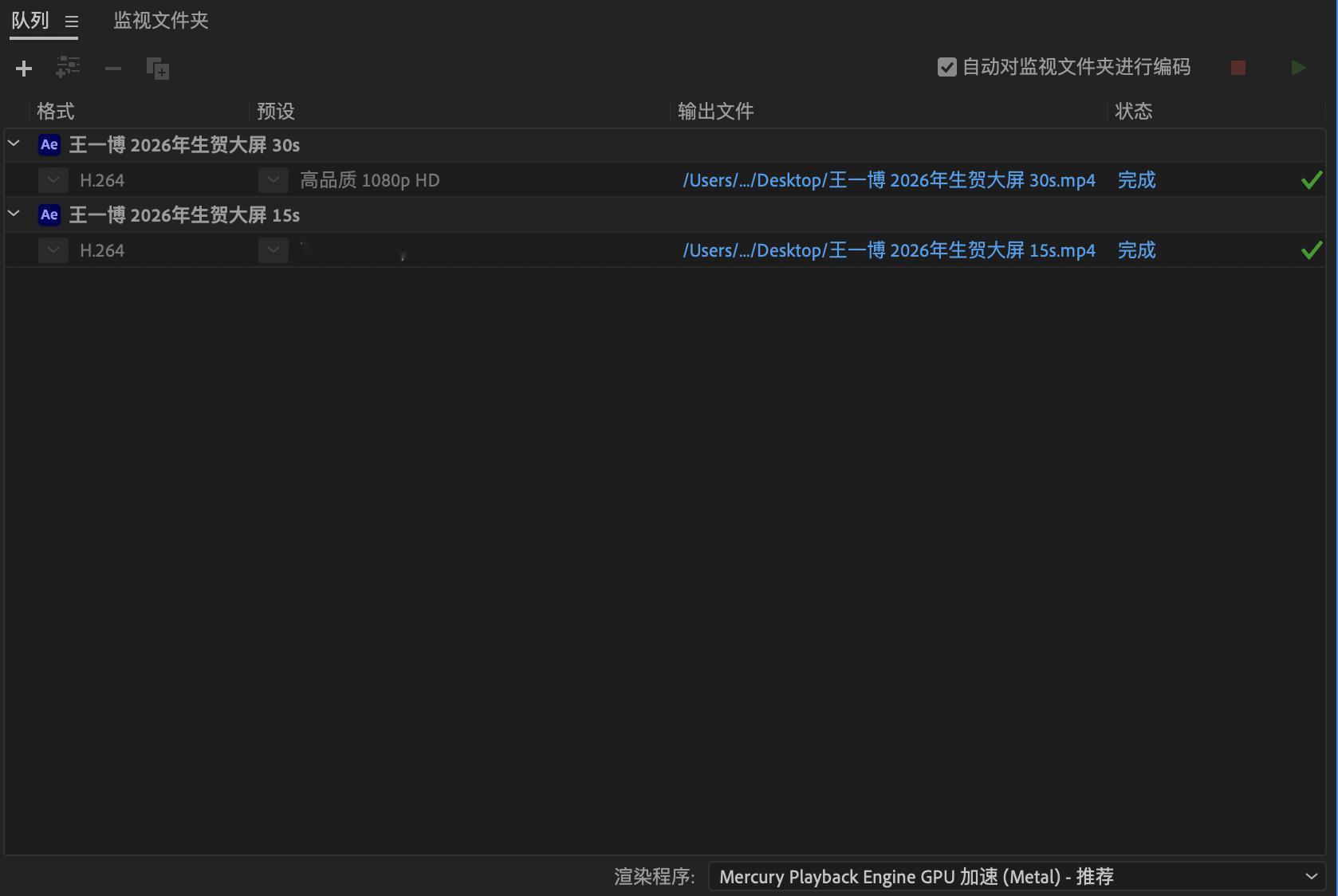Switch to the 队列 tab
1338x896 pixels.
pyautogui.click(x=30, y=20)
